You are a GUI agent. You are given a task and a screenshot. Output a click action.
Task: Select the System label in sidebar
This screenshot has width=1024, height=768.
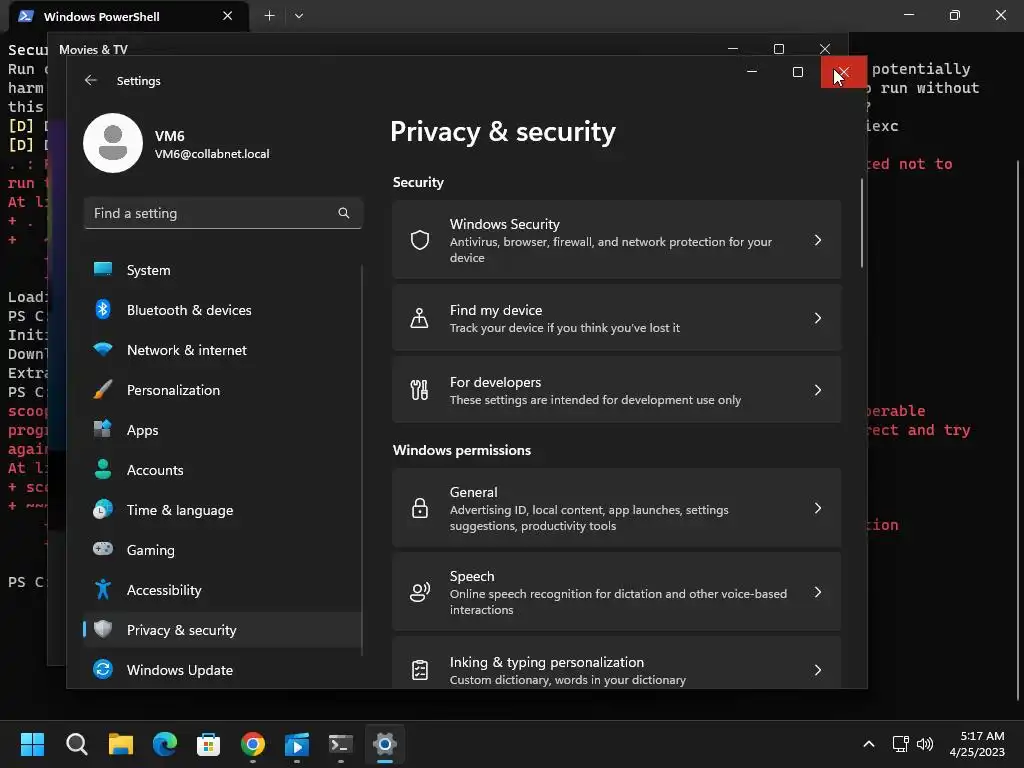point(148,270)
